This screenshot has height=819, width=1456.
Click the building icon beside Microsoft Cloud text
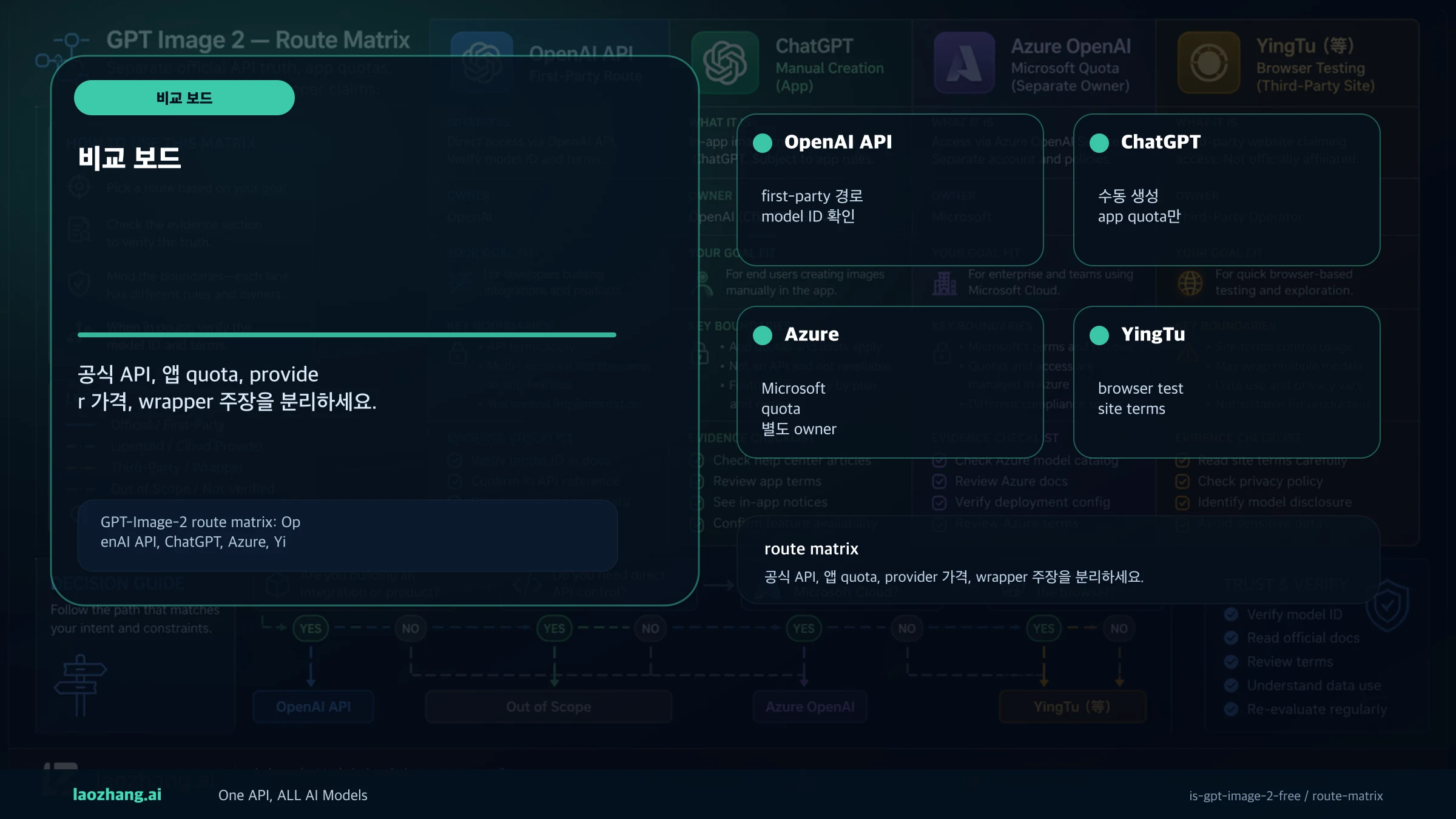point(945,283)
